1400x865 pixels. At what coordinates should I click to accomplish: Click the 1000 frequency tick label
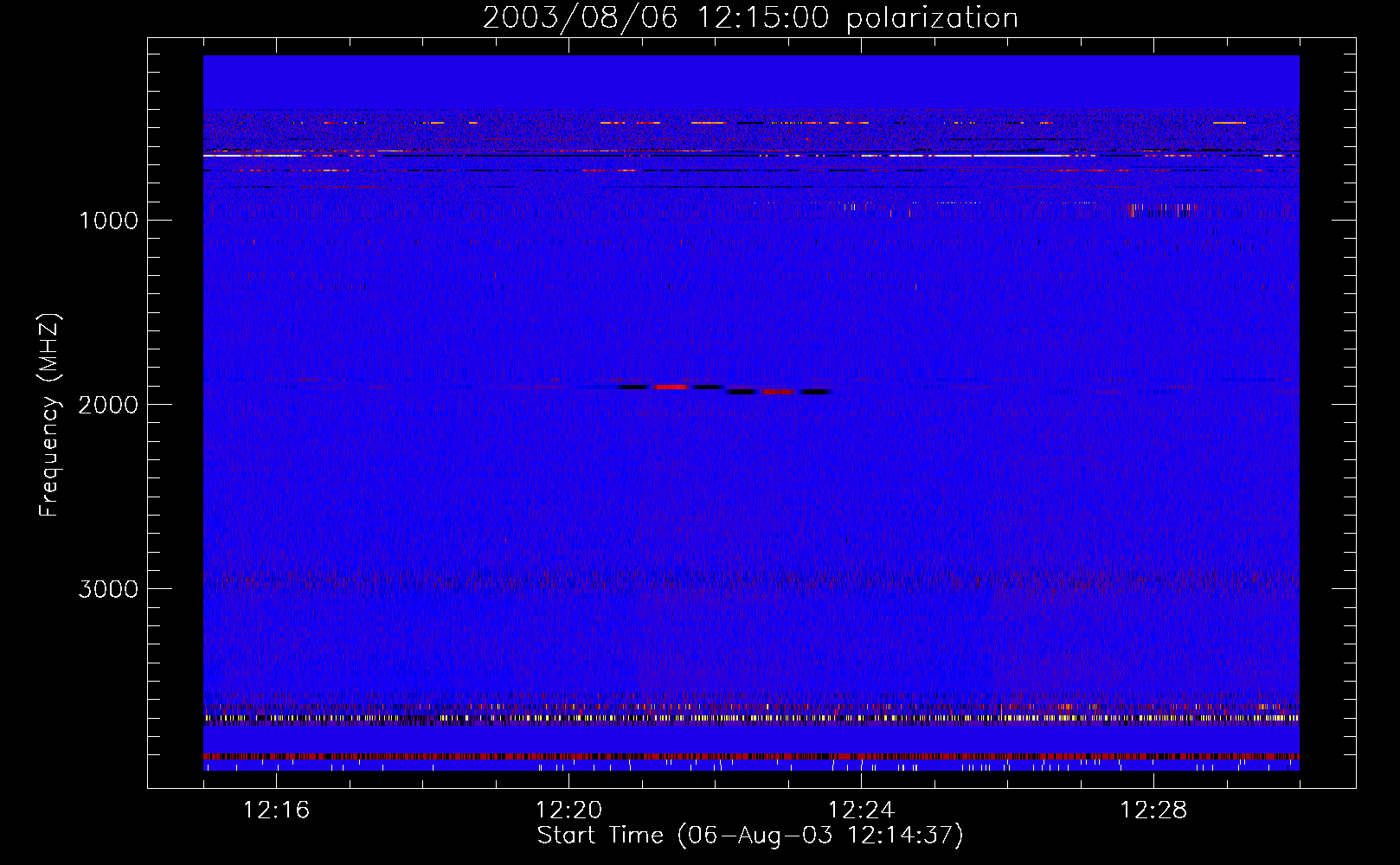click(108, 221)
